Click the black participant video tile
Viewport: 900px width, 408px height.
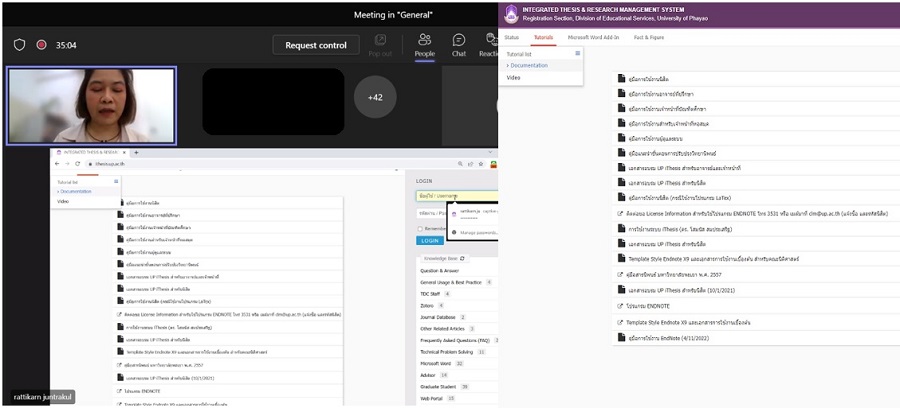[x=273, y=102]
